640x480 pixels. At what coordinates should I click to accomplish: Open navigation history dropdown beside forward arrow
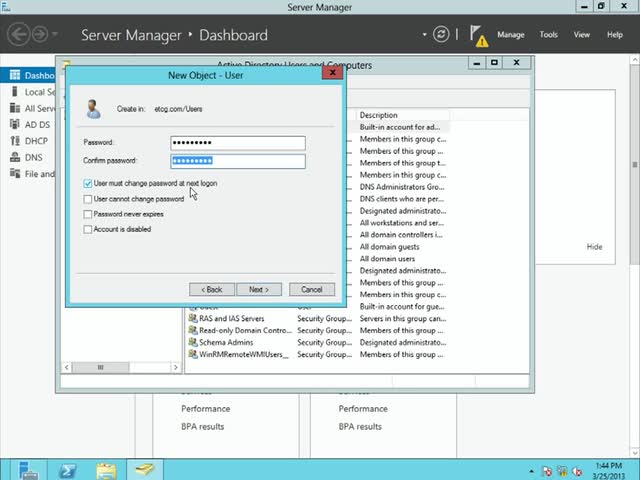click(55, 34)
